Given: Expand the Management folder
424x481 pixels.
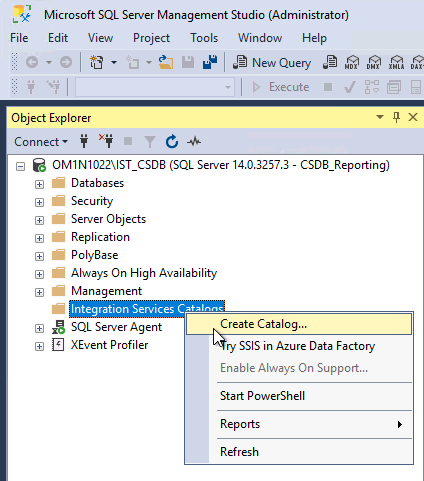Looking at the screenshot, I should [x=39, y=292].
